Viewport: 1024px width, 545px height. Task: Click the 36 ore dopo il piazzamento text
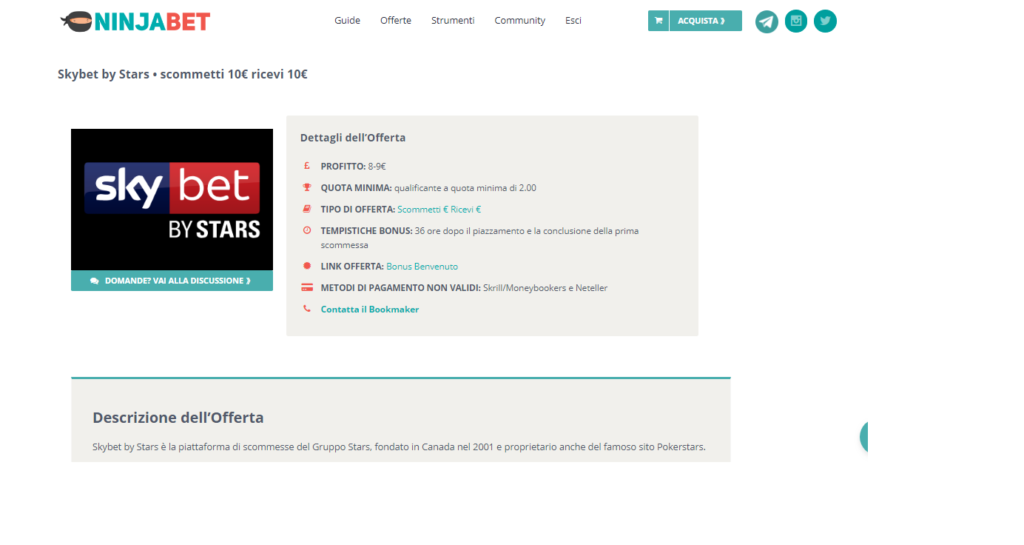479,238
